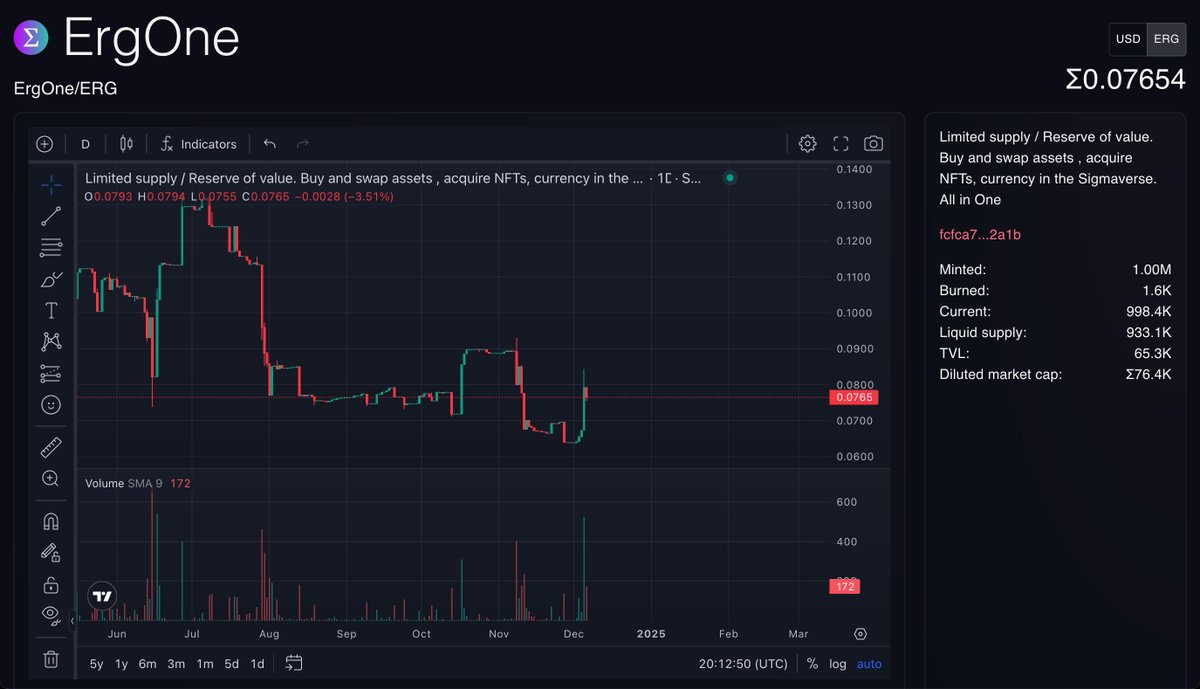Viewport: 1200px width, 689px height.
Task: Set chart range to 5y
Action: [x=96, y=664]
